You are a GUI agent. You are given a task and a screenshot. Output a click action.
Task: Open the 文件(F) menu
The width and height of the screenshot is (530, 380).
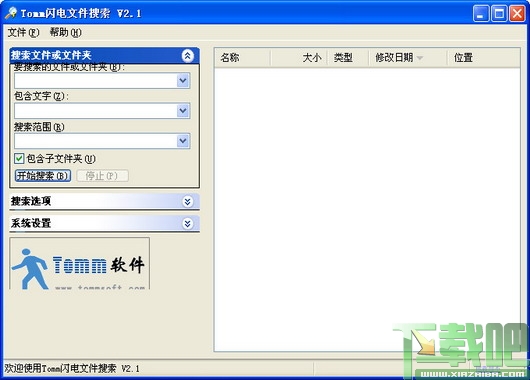(x=23, y=32)
